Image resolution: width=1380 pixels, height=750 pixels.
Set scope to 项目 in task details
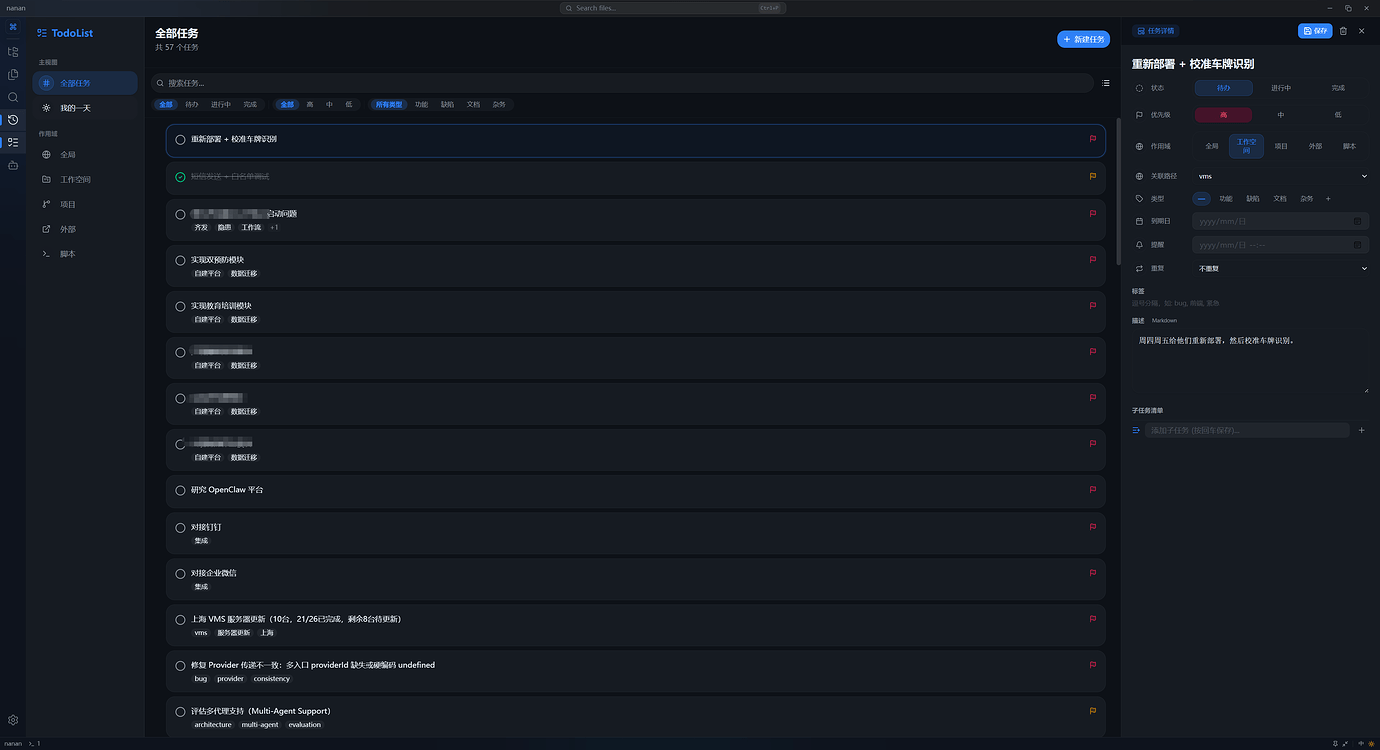click(1281, 146)
